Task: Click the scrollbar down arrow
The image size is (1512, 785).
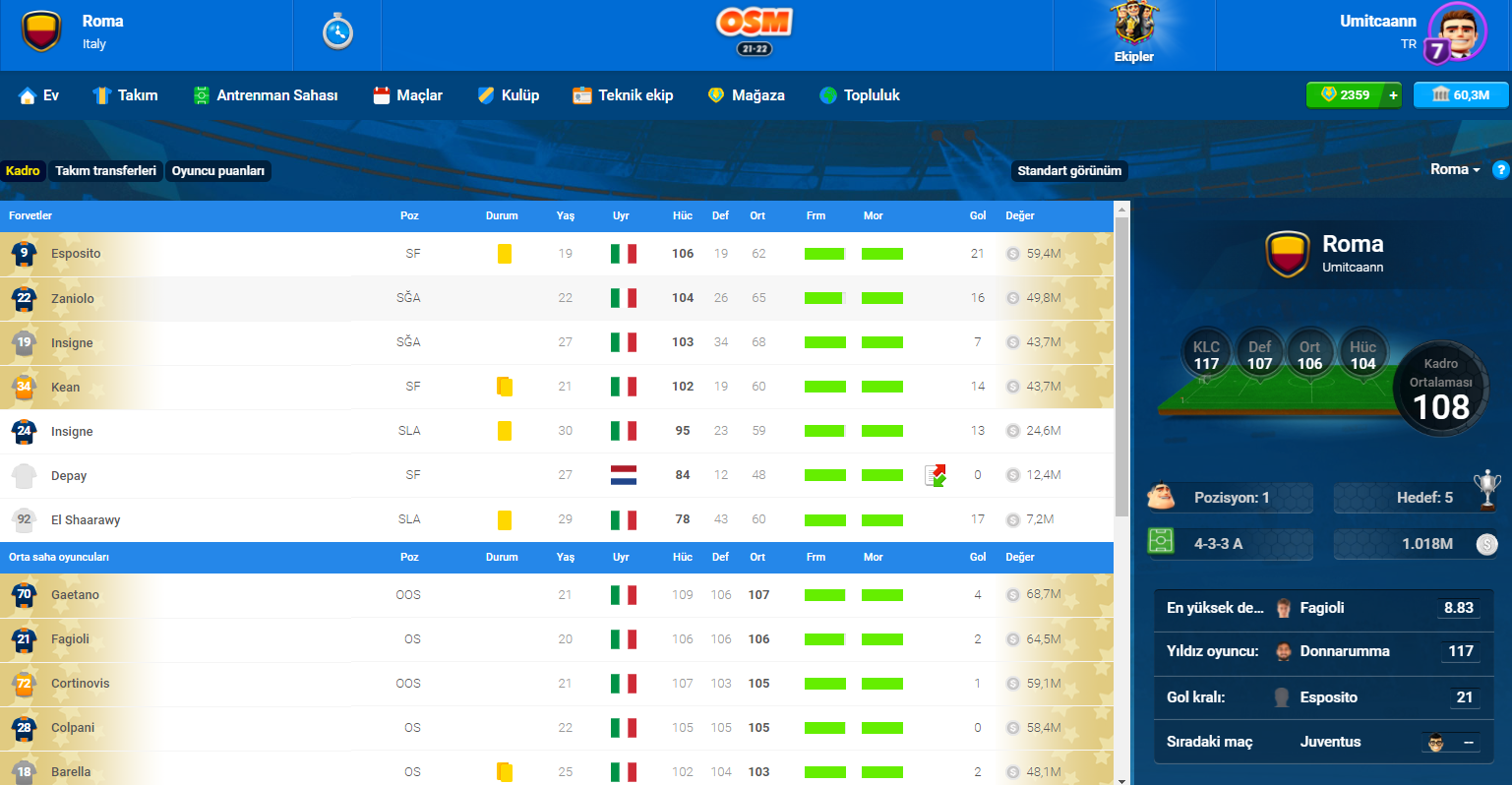Action: [1121, 780]
